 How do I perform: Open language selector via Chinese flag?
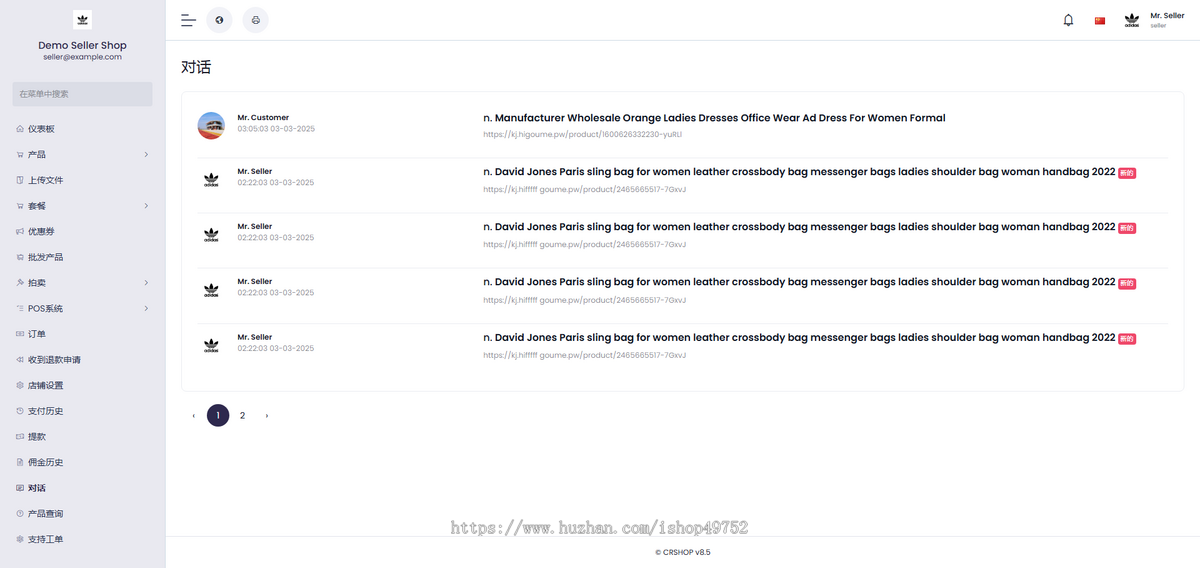[x=1100, y=20]
